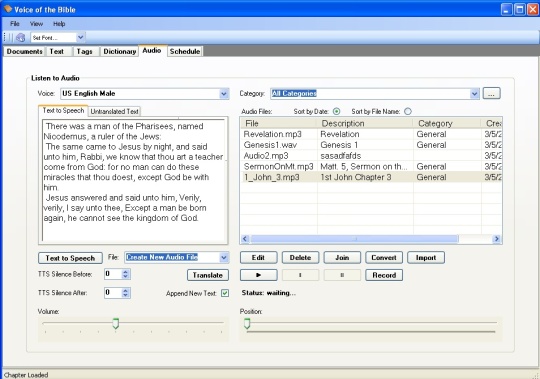This screenshot has height=379, width=540.
Task: Select the Audio2.mp3 file row
Action: click(x=371, y=156)
